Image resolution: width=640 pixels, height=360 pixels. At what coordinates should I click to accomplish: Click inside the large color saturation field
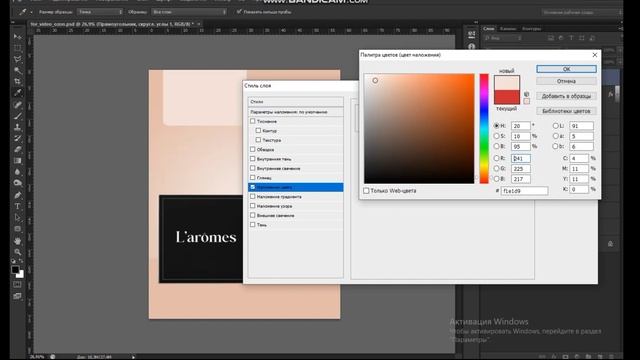[x=419, y=129]
